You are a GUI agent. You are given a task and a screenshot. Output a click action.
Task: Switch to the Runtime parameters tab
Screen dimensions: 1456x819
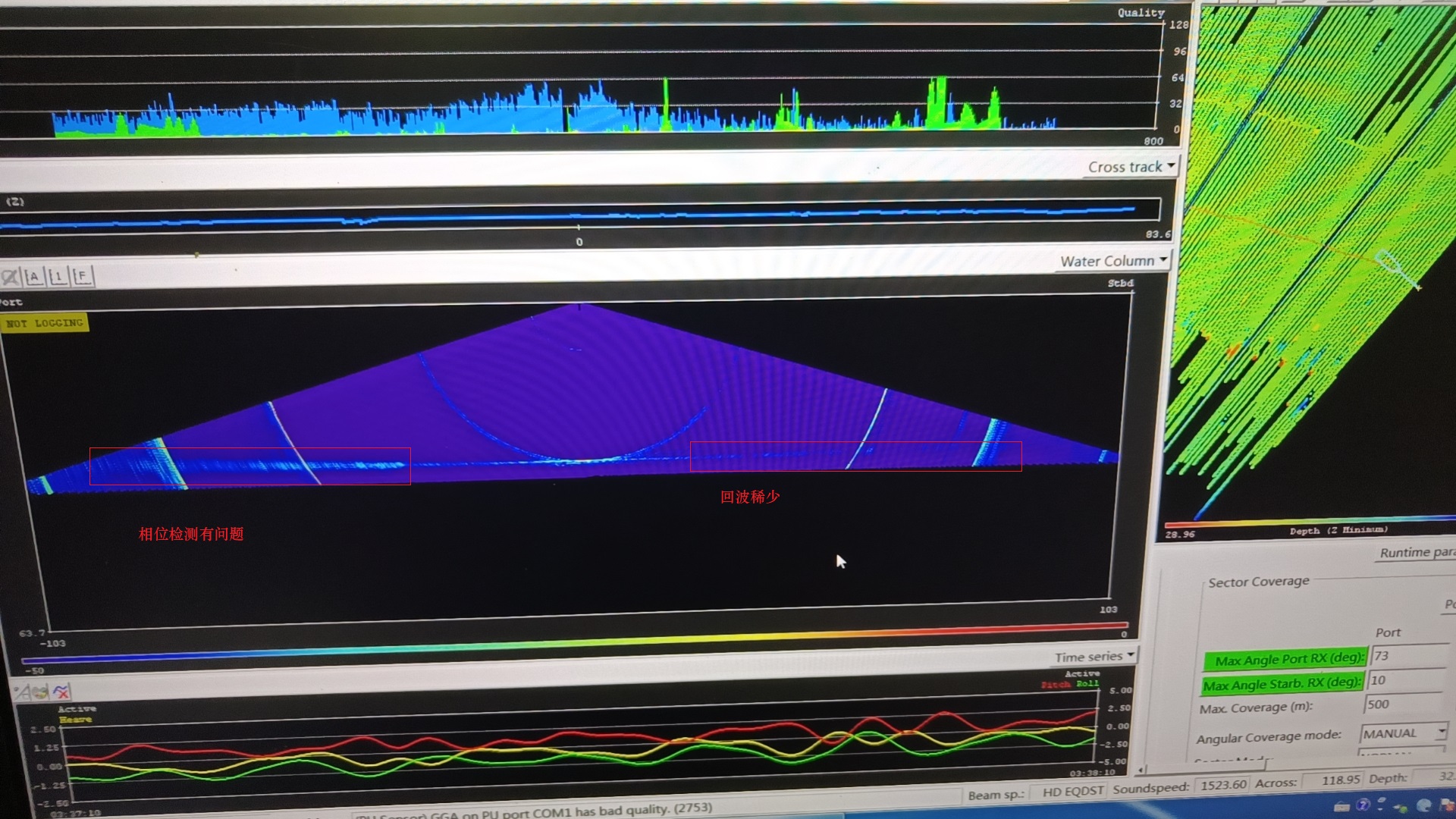(1417, 553)
